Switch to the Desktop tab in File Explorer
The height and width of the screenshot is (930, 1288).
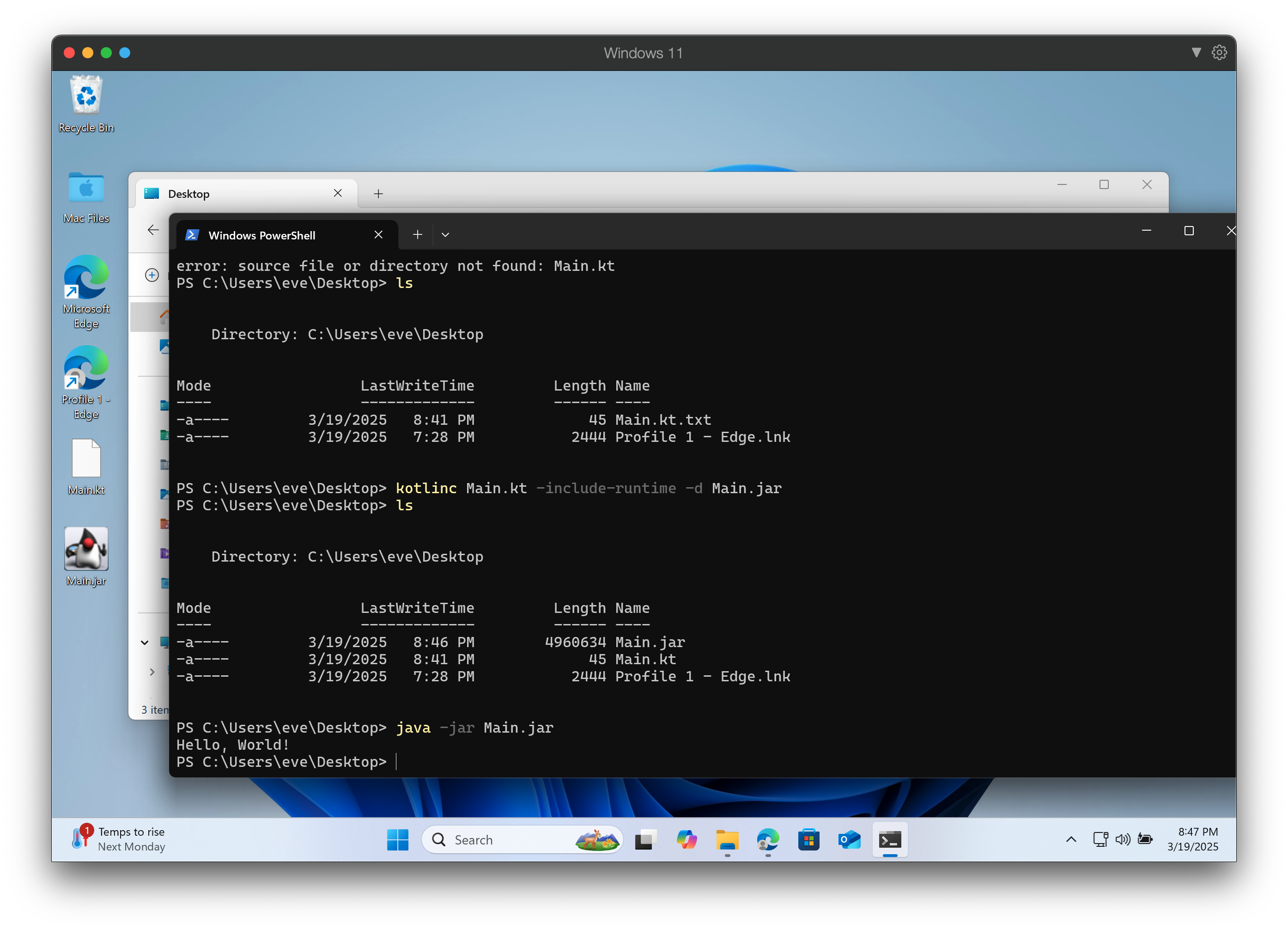tap(189, 193)
